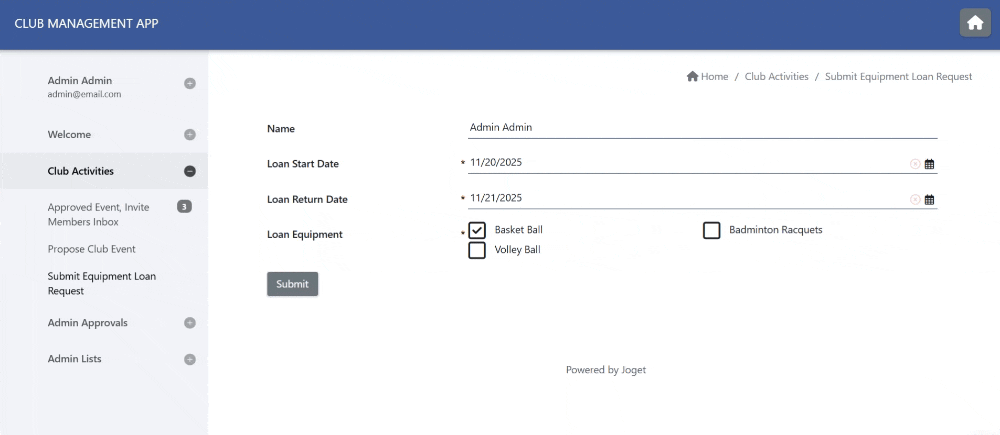Follow the Club Activities breadcrumb link
Viewport: 1000px width, 435px height.
(x=777, y=77)
